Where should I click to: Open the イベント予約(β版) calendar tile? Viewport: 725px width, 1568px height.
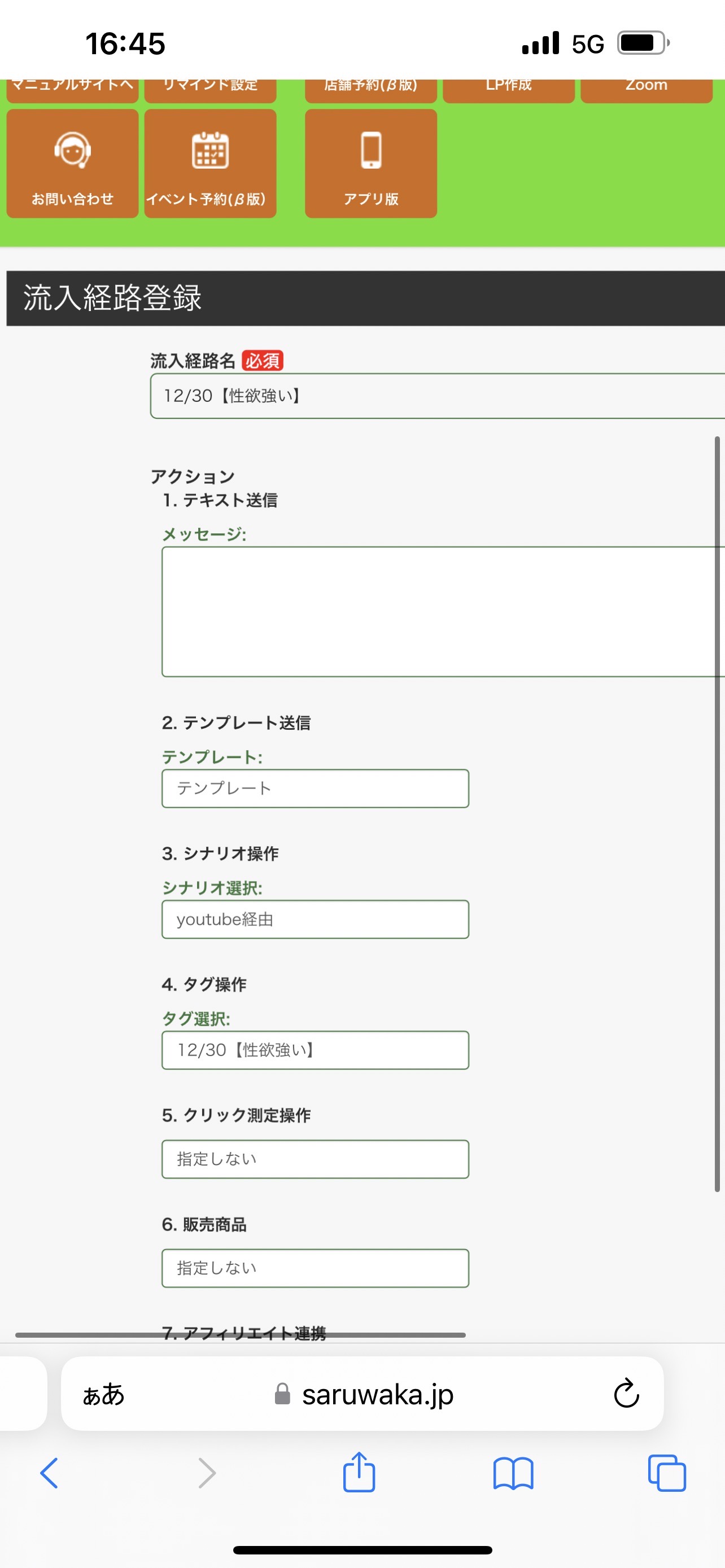210,163
